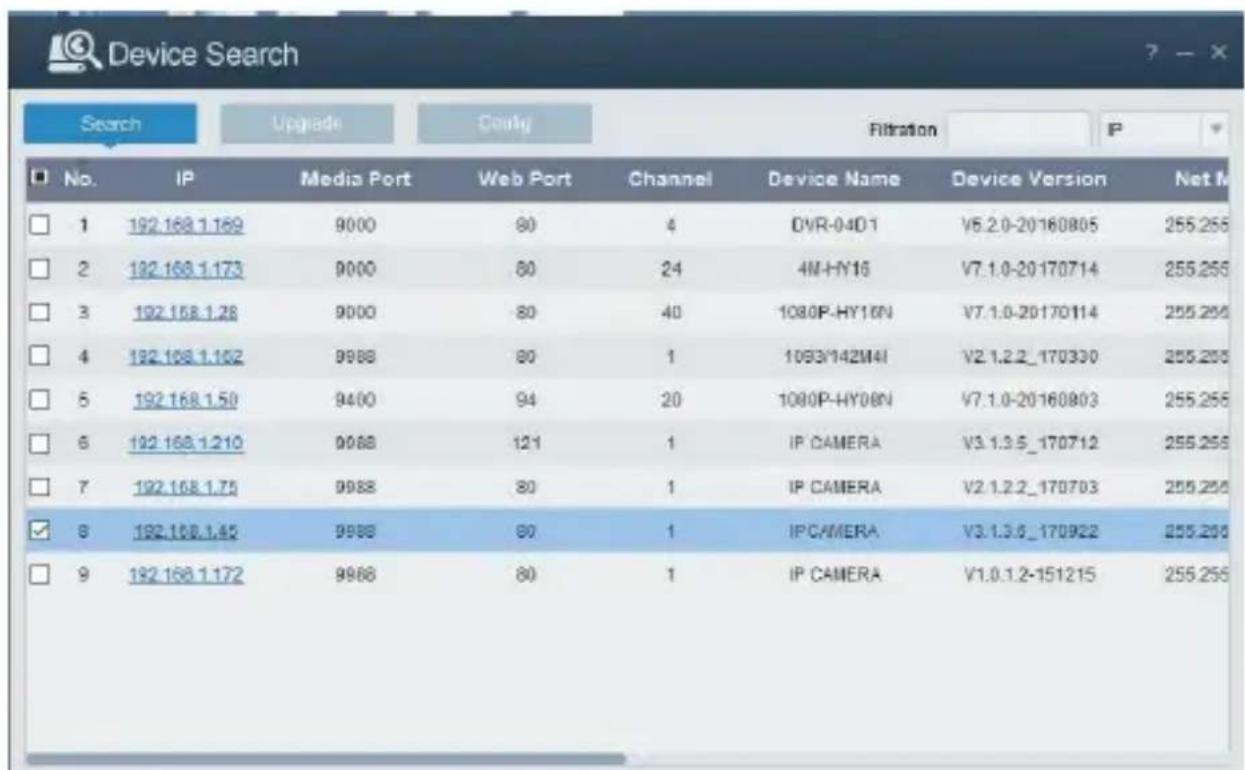Open the IP filter type dropdown

(x=1163, y=129)
